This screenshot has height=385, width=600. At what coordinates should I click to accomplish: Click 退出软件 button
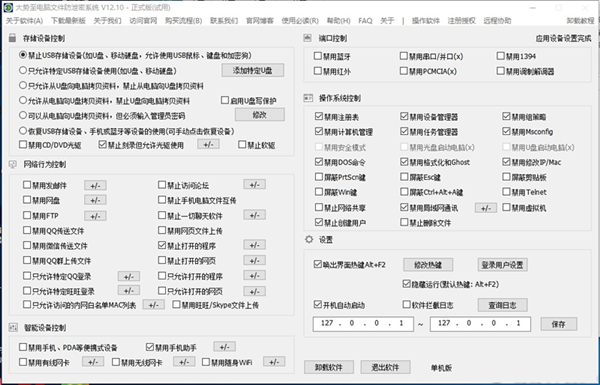click(x=385, y=367)
